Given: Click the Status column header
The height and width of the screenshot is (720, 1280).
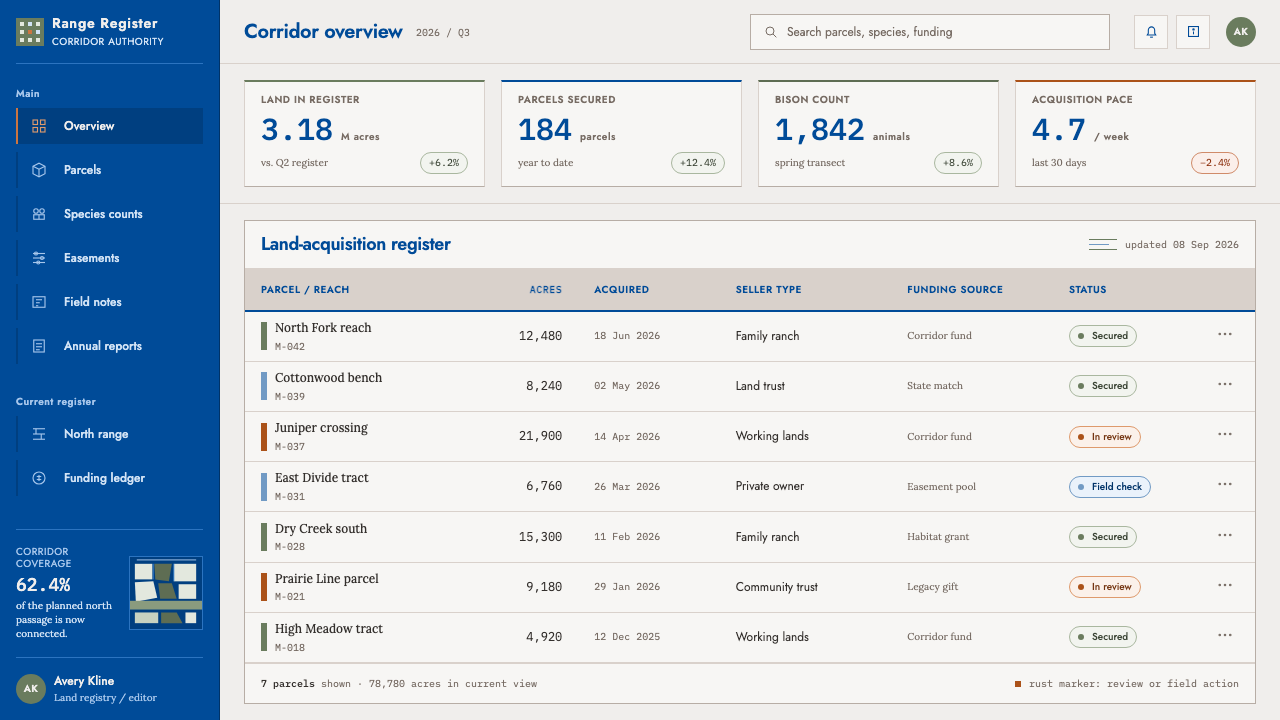Looking at the screenshot, I should (1088, 290).
